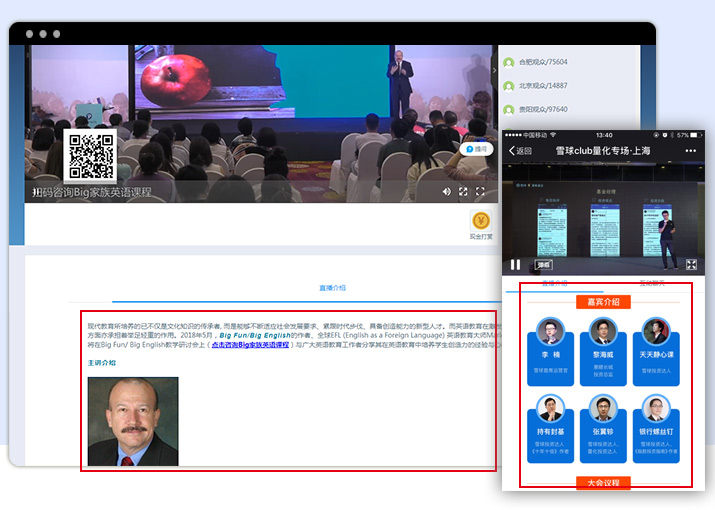Click the QR code on the video
Viewport: 715px width, 510px height.
[90, 155]
